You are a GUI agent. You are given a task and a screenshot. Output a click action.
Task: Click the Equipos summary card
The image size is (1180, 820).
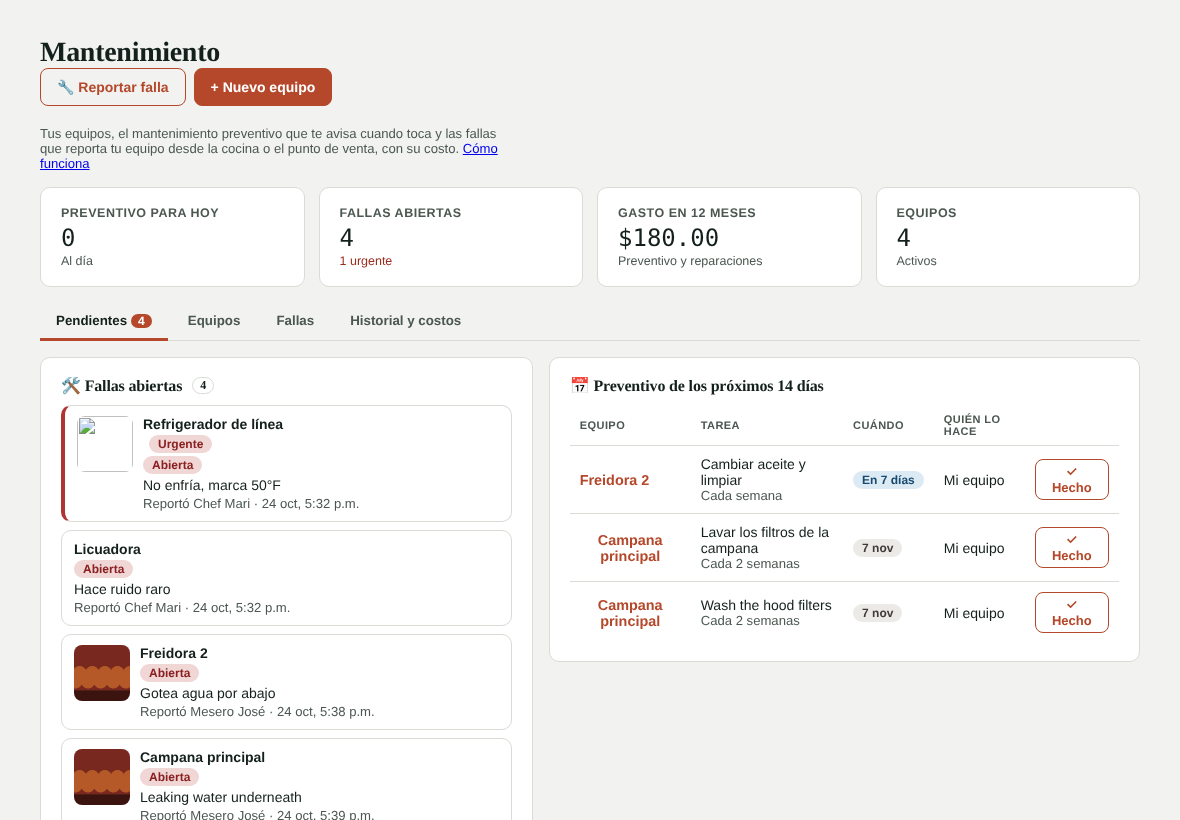coord(1008,237)
